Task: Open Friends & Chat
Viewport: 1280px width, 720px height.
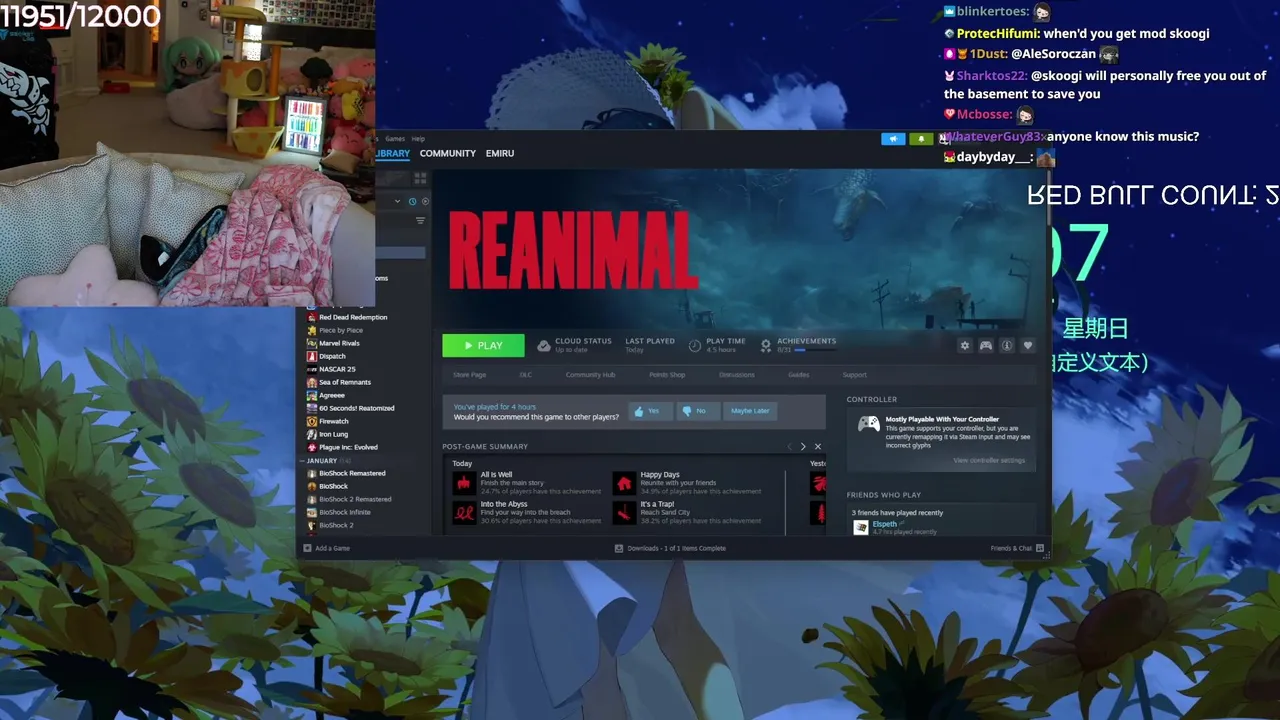Action: tap(1017, 548)
